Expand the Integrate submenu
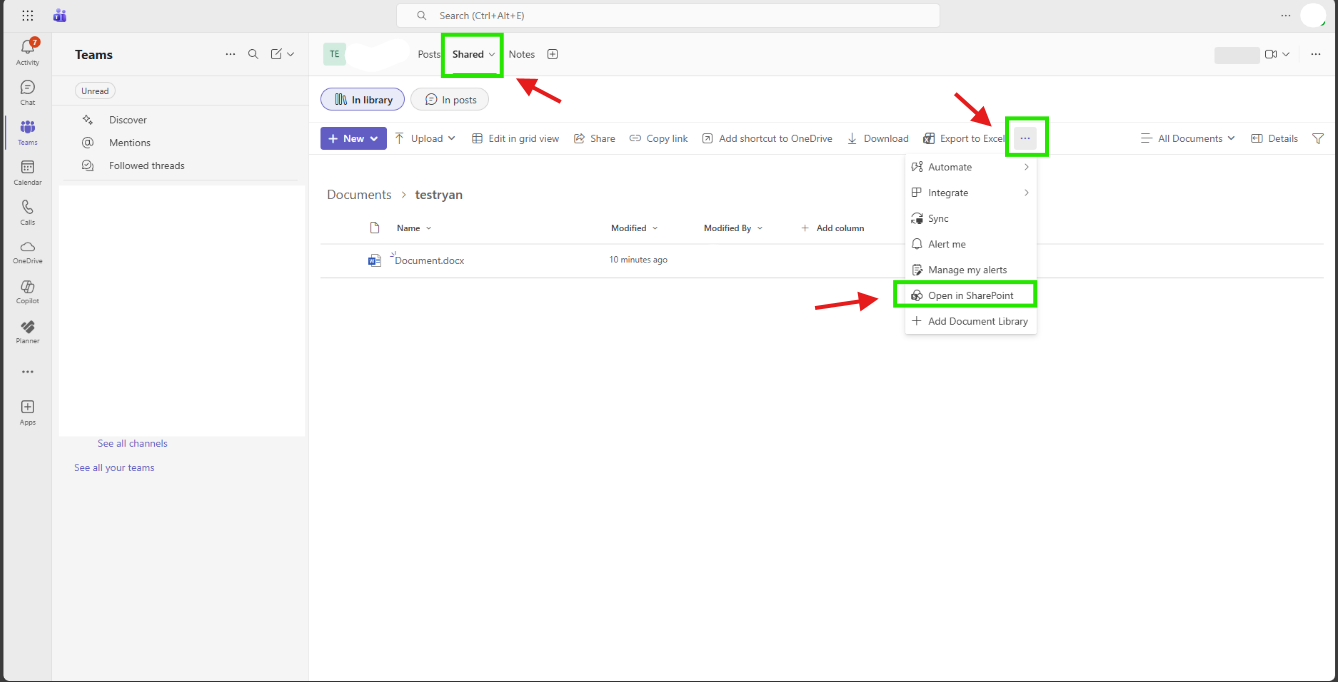 coord(971,193)
